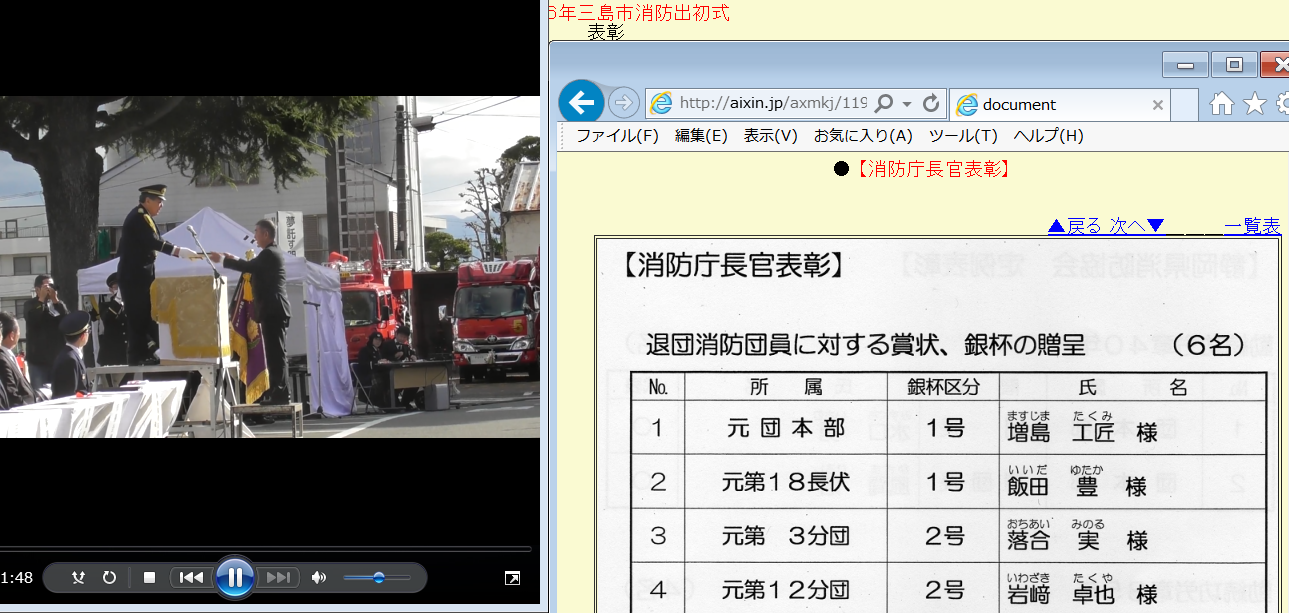Open the ファイル(F) menu
The height and width of the screenshot is (613, 1289).
point(617,136)
